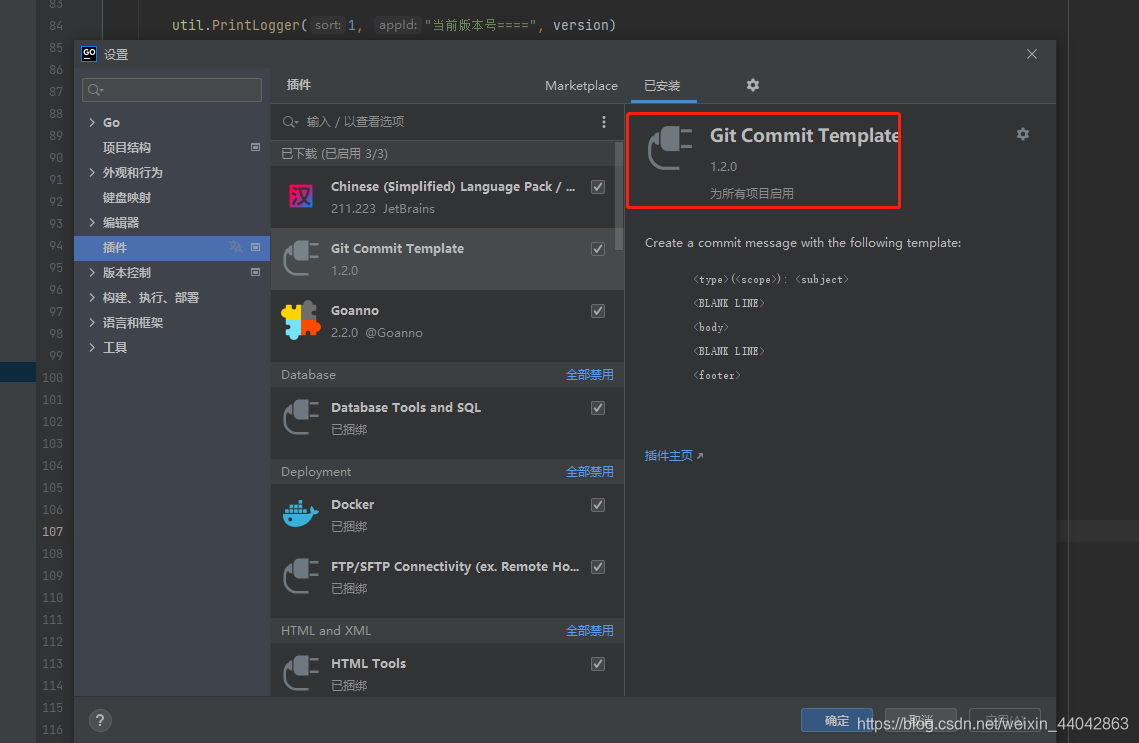Expand the 语言和框架 settings node

[92, 322]
